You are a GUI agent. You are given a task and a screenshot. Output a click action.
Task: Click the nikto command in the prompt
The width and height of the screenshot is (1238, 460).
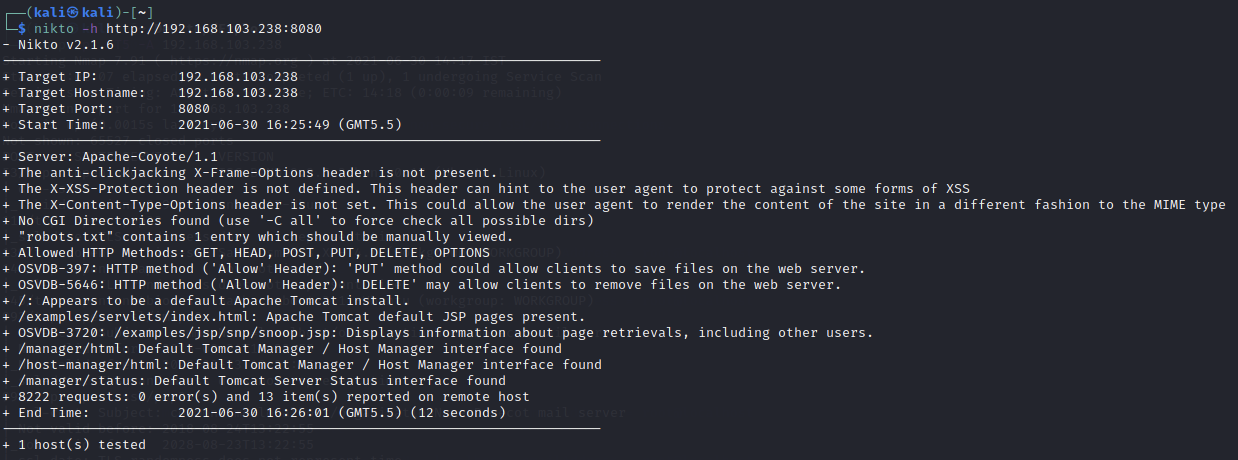(x=54, y=29)
